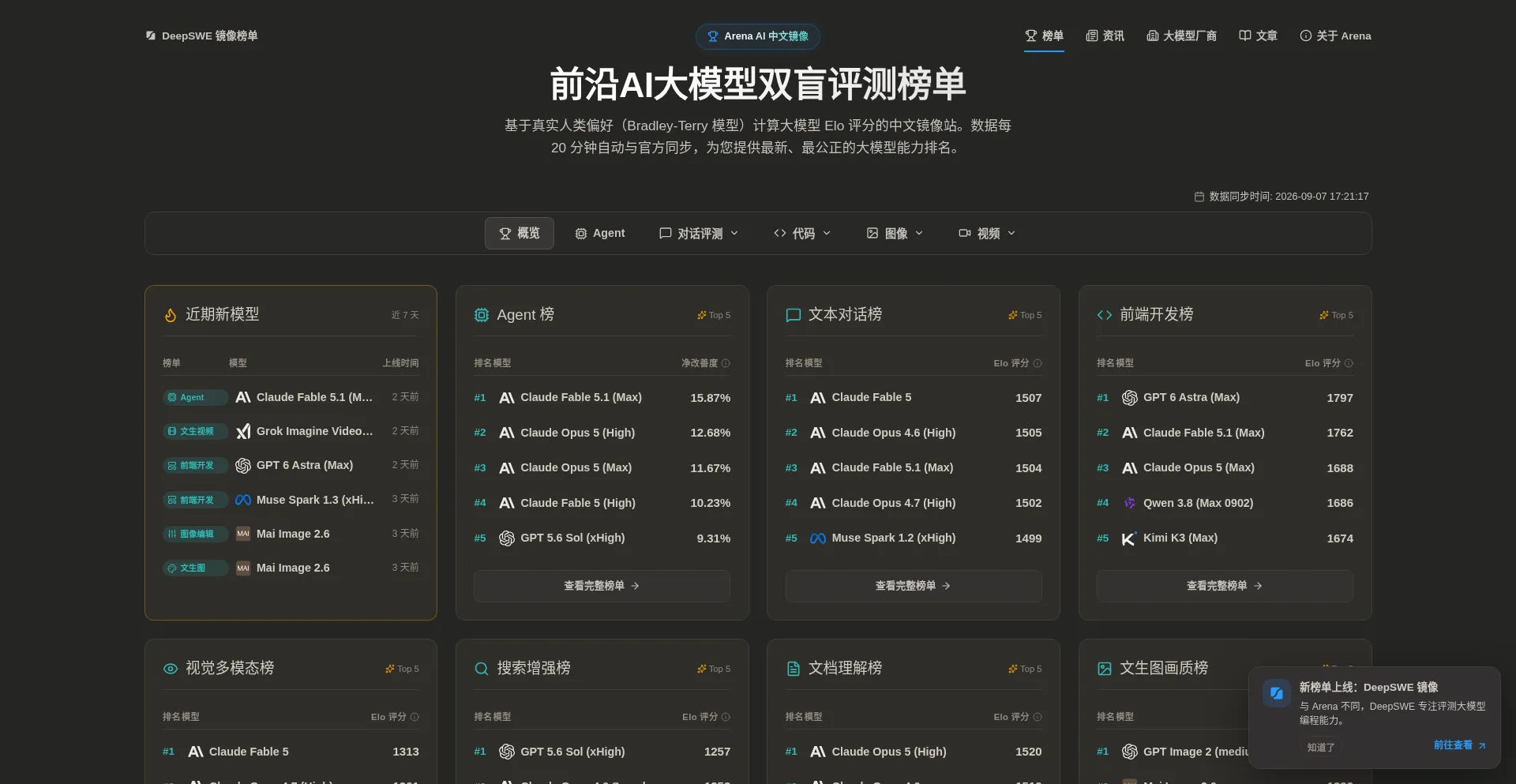Click the Kimi logo icon in 前端开发榜
The image size is (1516, 784).
point(1129,538)
